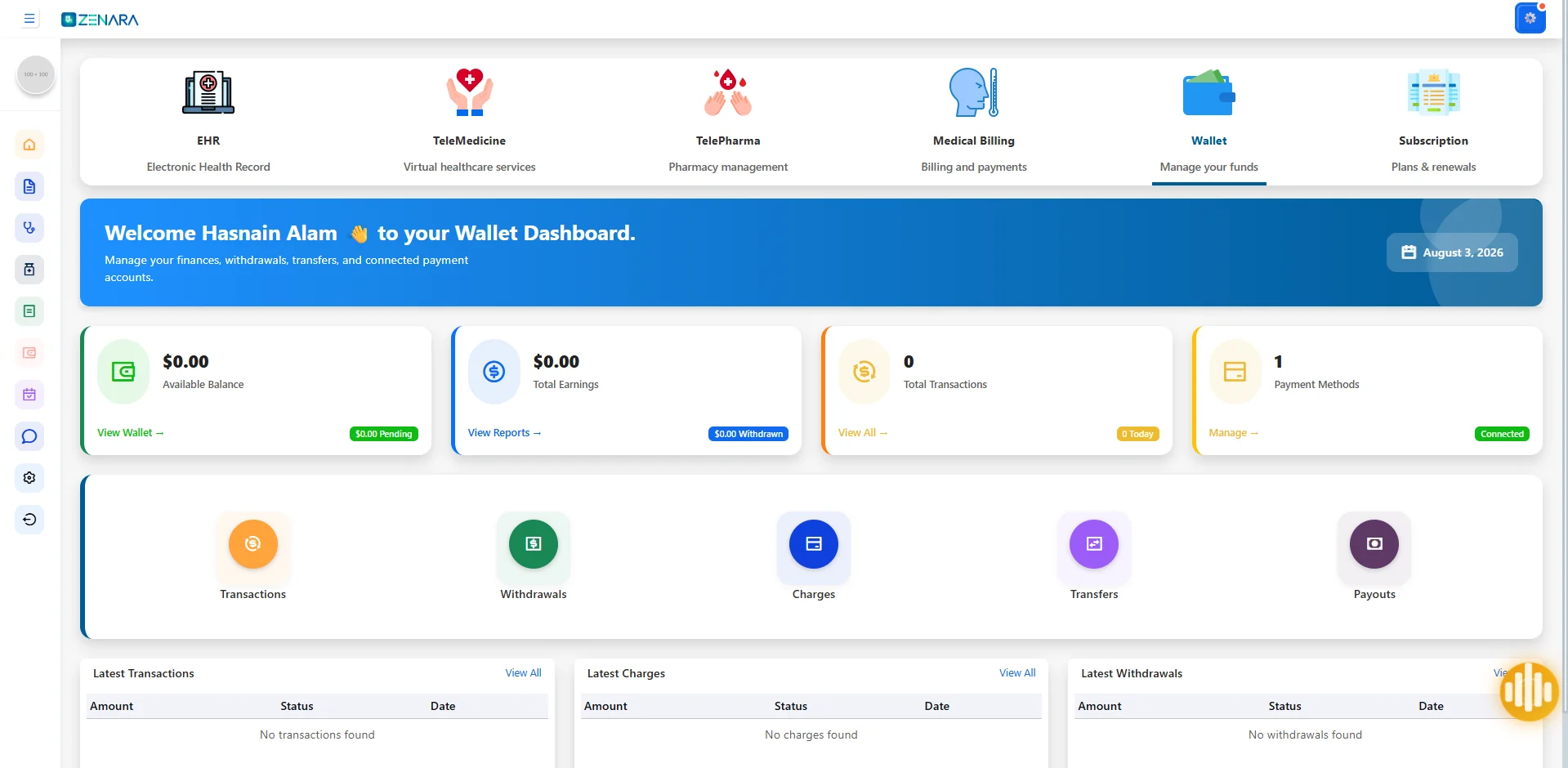Click Manage under Payment Methods

[1234, 433]
